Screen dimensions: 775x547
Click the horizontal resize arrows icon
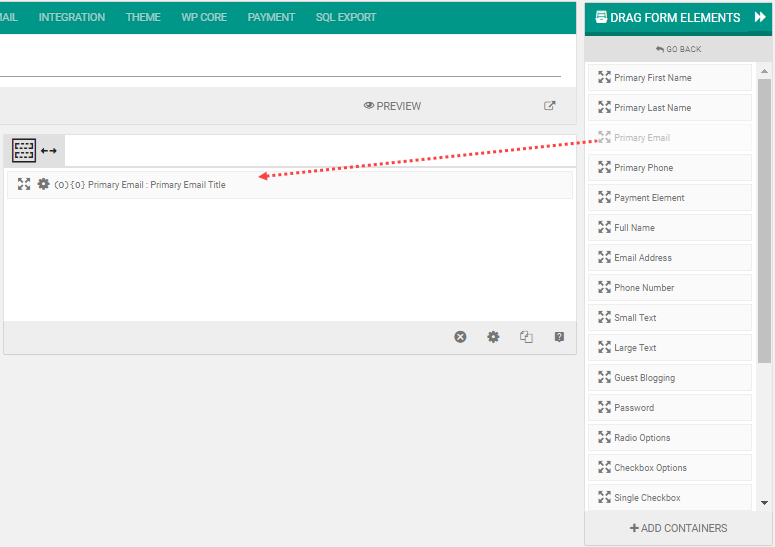49,151
